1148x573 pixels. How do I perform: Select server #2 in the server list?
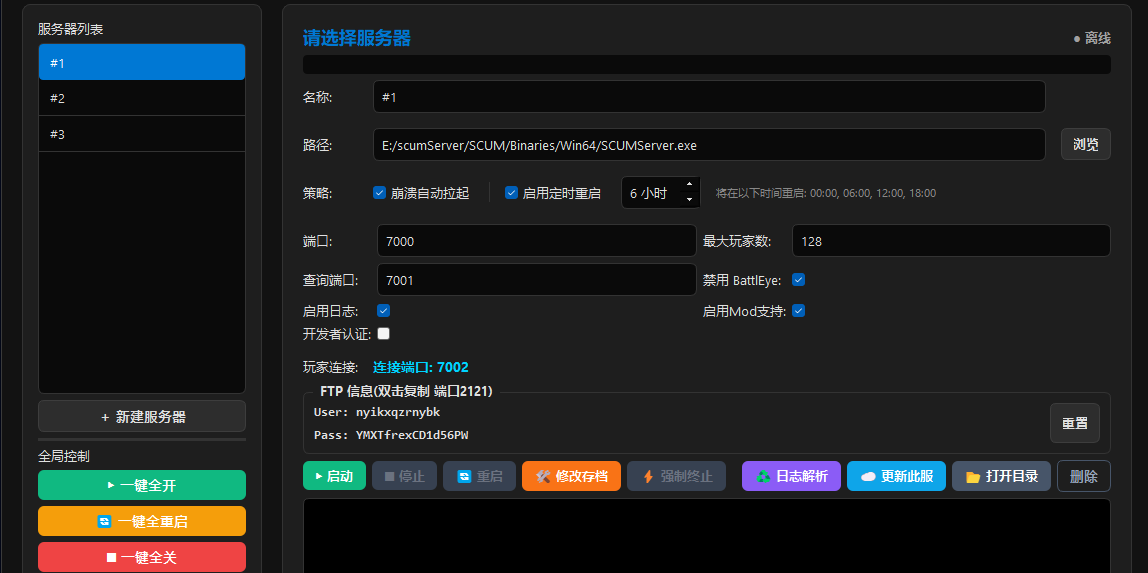[142, 98]
